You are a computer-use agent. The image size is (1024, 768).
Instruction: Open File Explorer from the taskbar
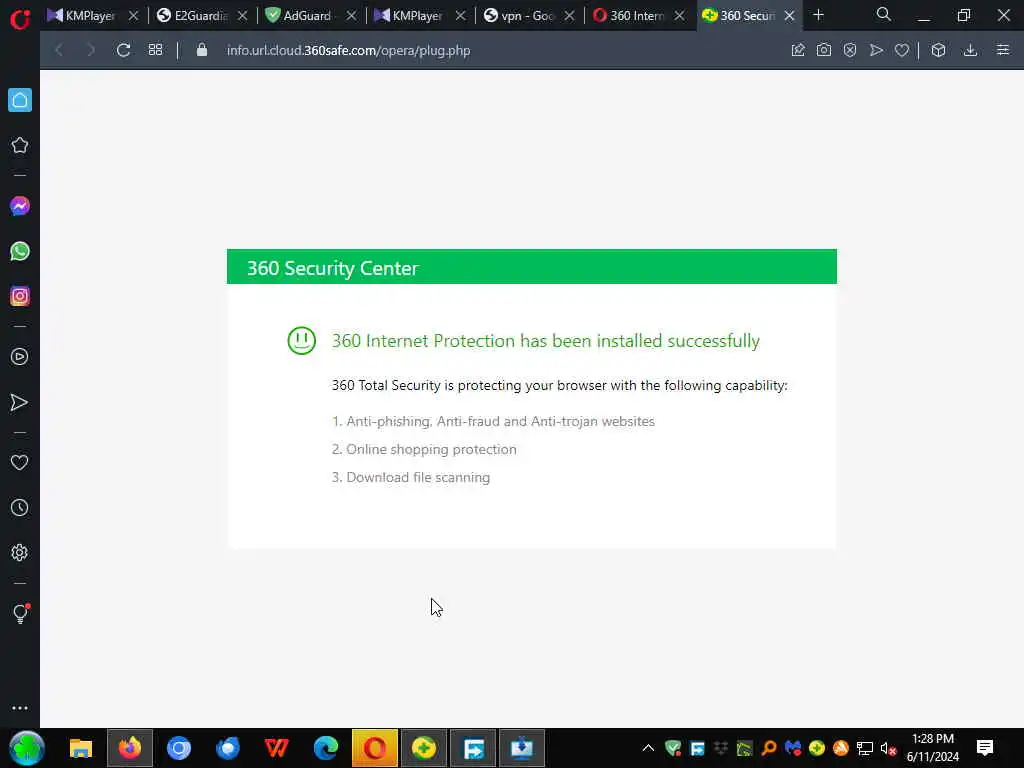pos(81,748)
